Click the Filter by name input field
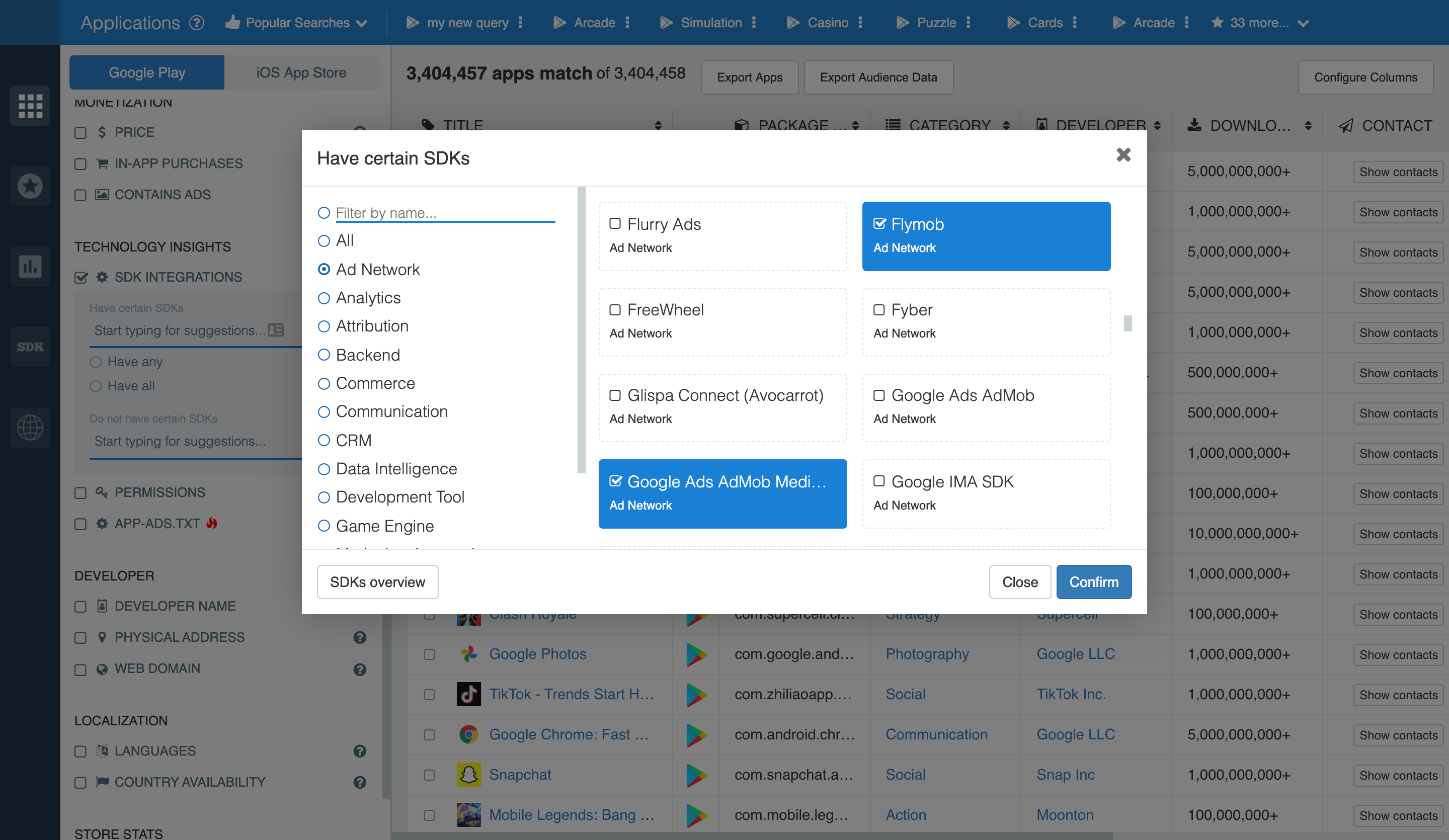Screen dimensions: 1449x840 pos(444,213)
